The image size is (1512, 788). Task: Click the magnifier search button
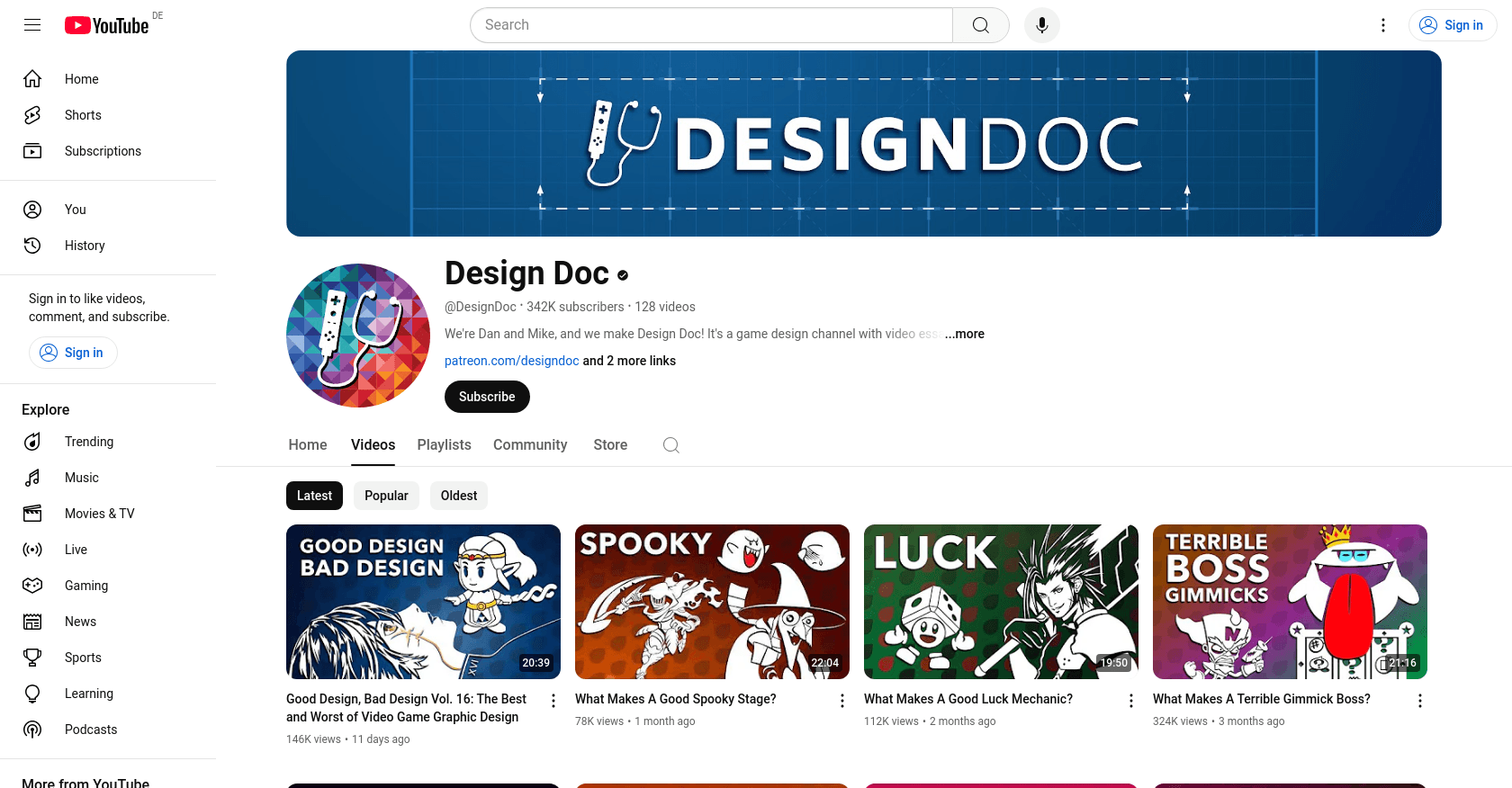pyautogui.click(x=980, y=25)
